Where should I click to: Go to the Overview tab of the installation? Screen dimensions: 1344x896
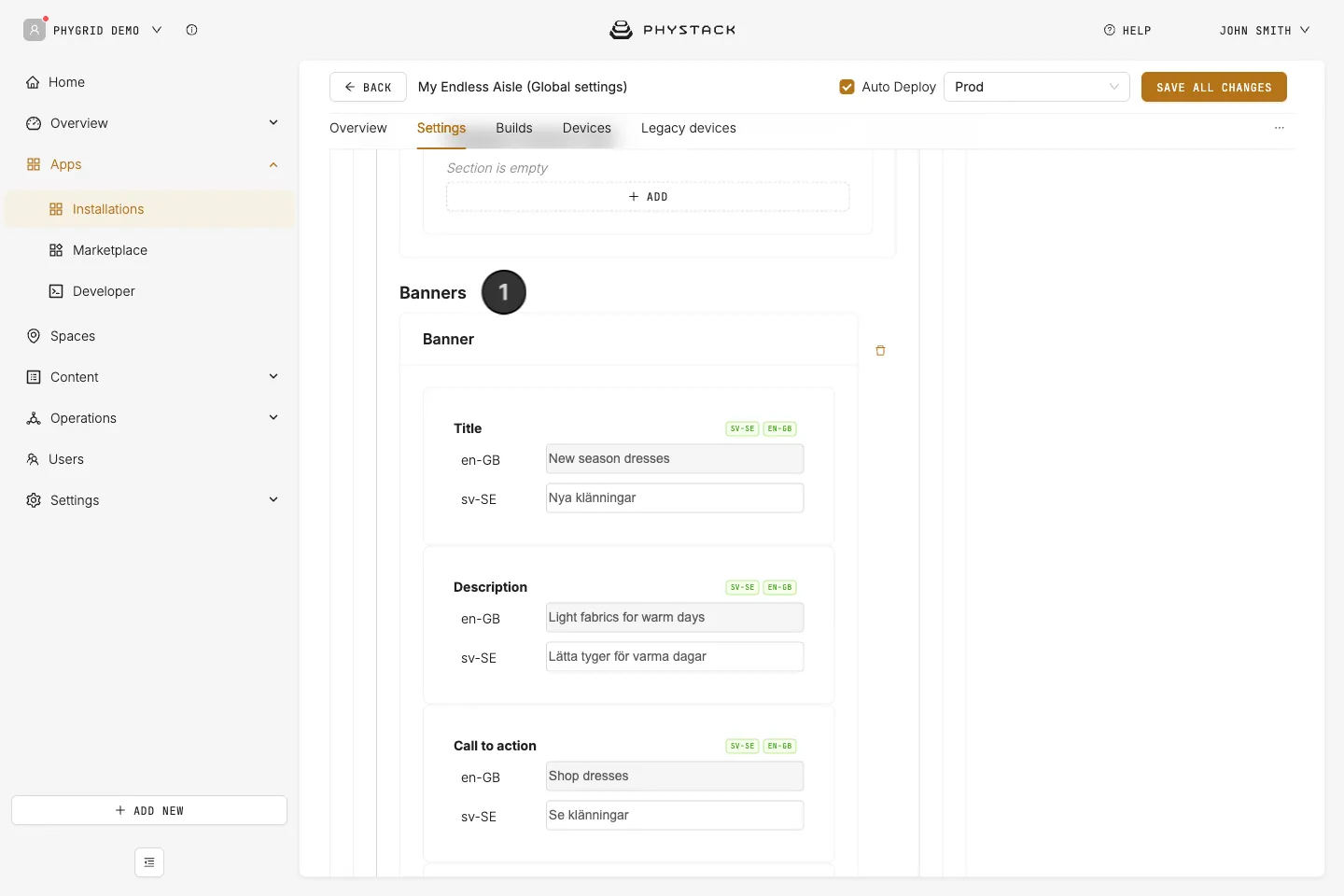click(358, 128)
